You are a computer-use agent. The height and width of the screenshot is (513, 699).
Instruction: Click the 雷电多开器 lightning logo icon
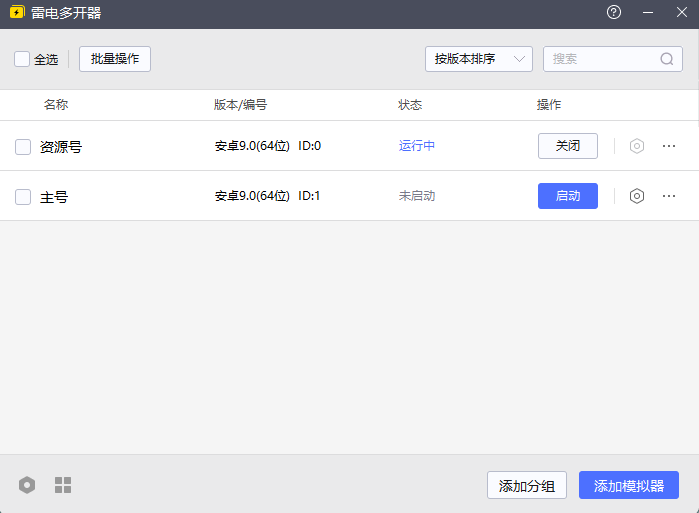17,13
